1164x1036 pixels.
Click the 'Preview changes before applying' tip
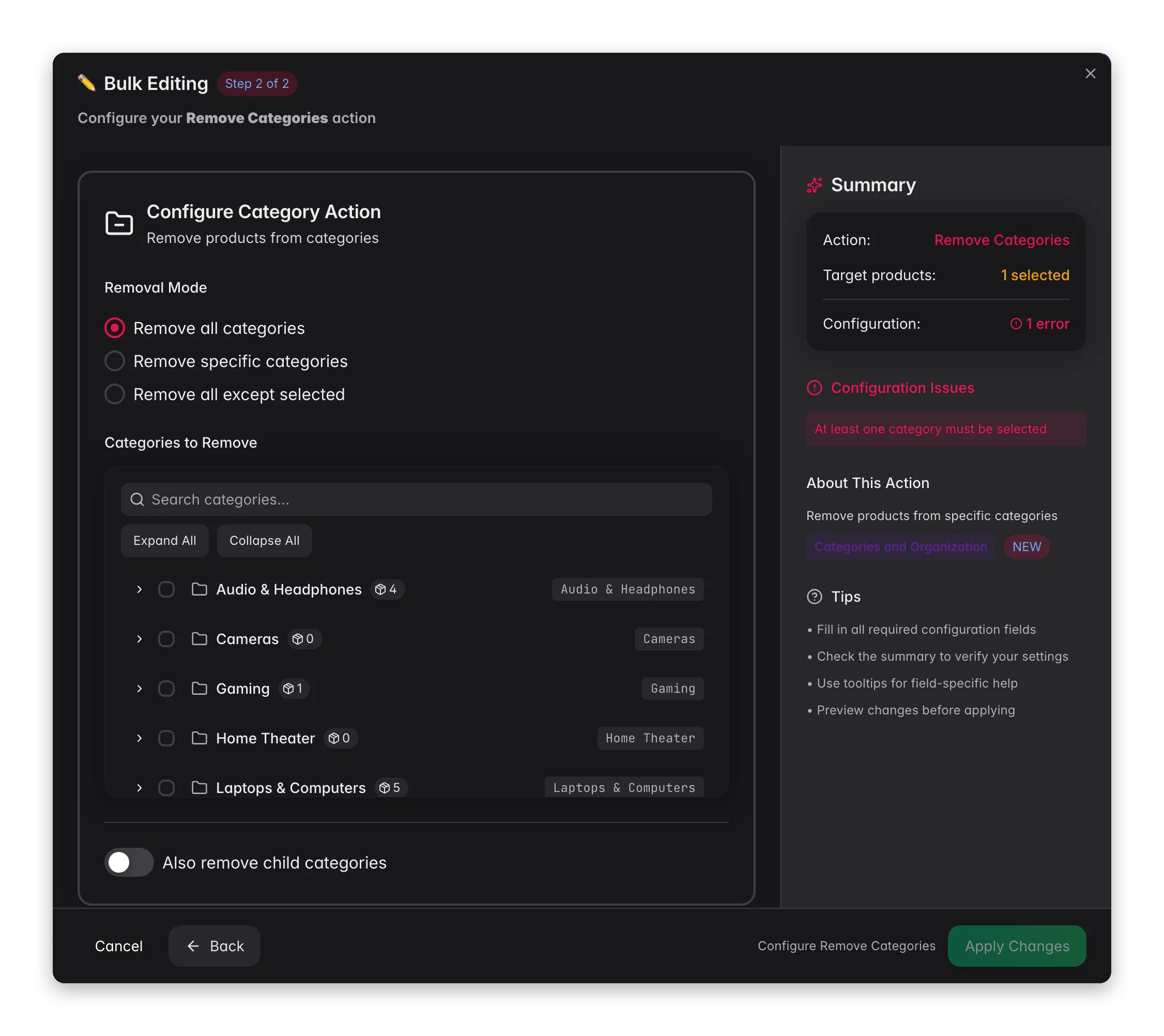(915, 710)
